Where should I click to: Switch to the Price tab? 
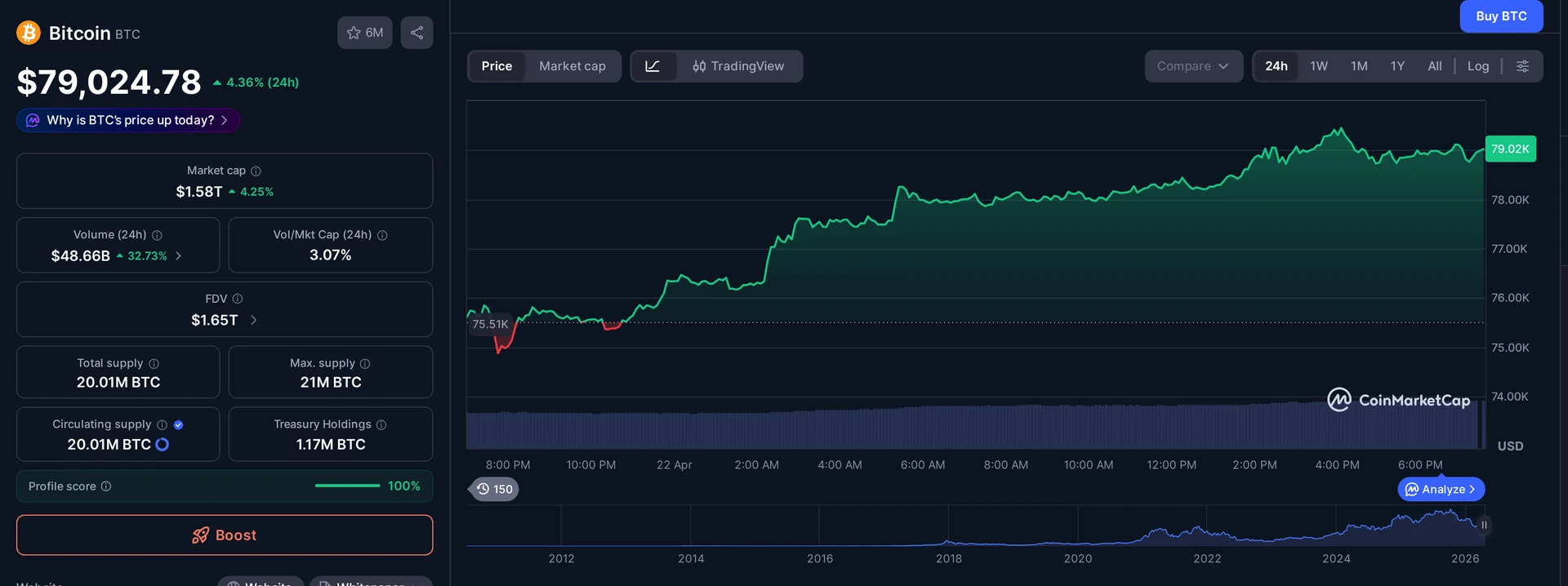497,66
